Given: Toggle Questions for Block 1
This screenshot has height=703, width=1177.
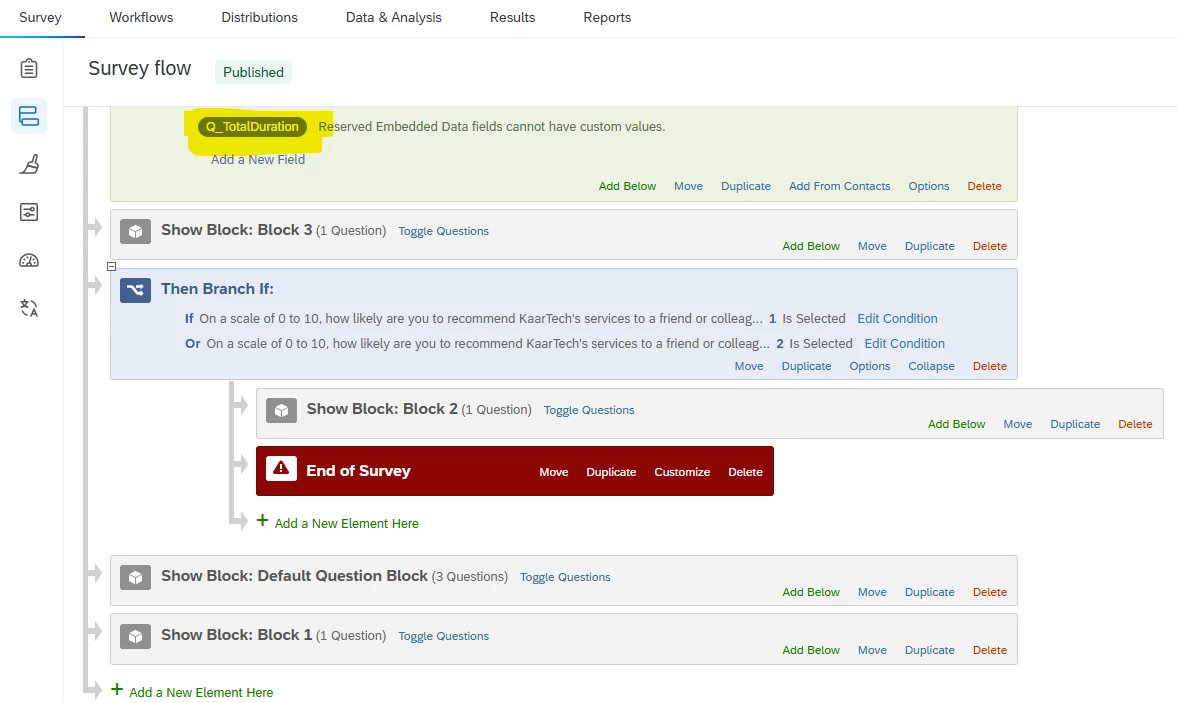Looking at the screenshot, I should tap(443, 636).
